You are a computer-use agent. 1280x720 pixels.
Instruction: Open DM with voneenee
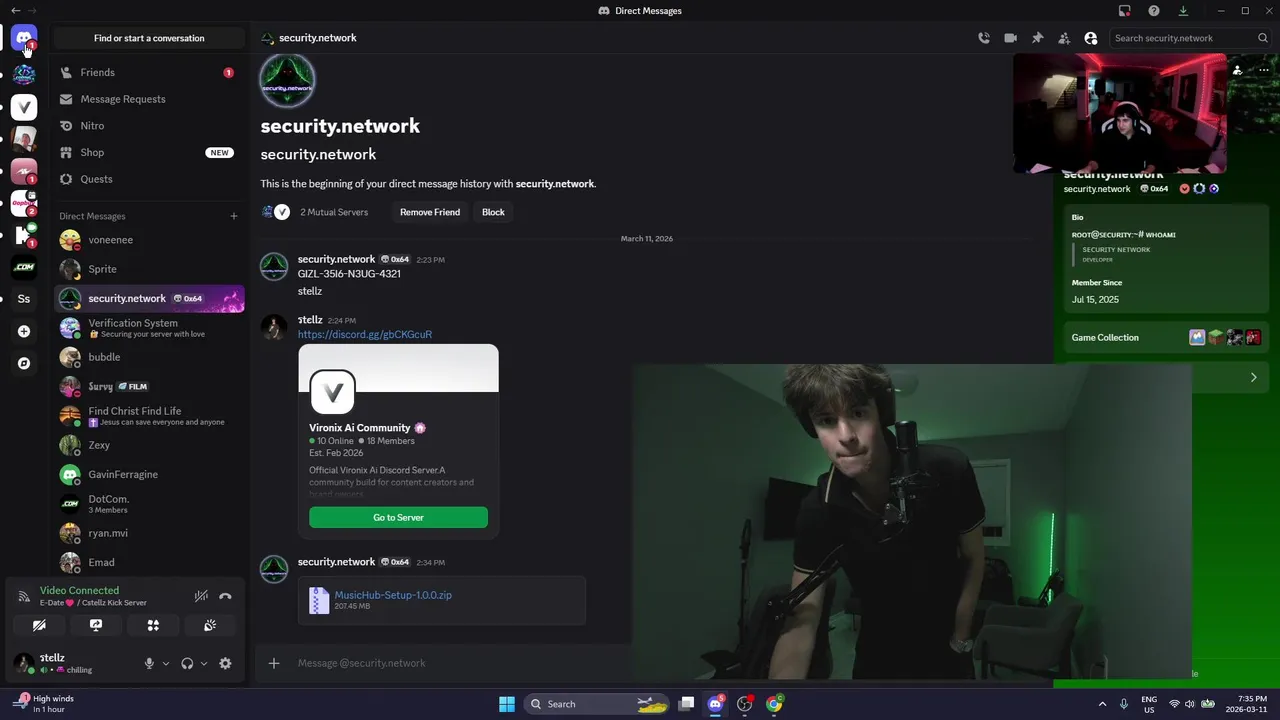tap(149, 240)
